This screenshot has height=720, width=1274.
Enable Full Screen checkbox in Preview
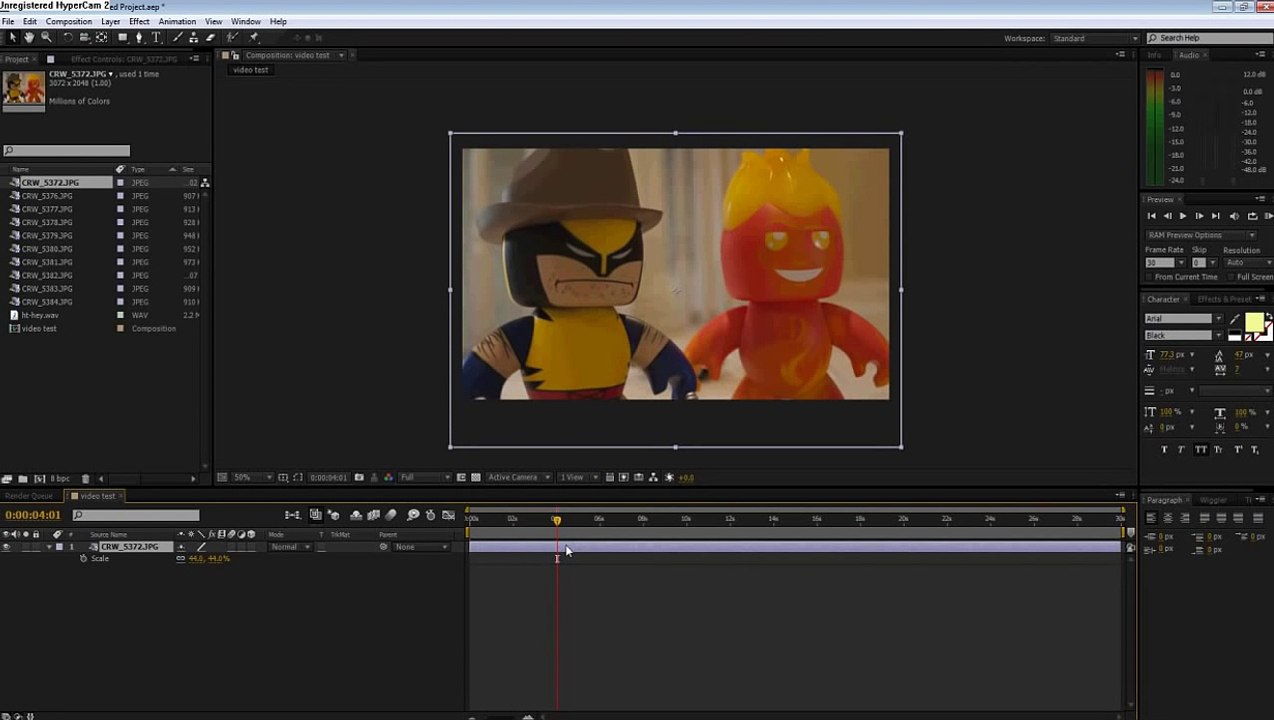click(1231, 277)
